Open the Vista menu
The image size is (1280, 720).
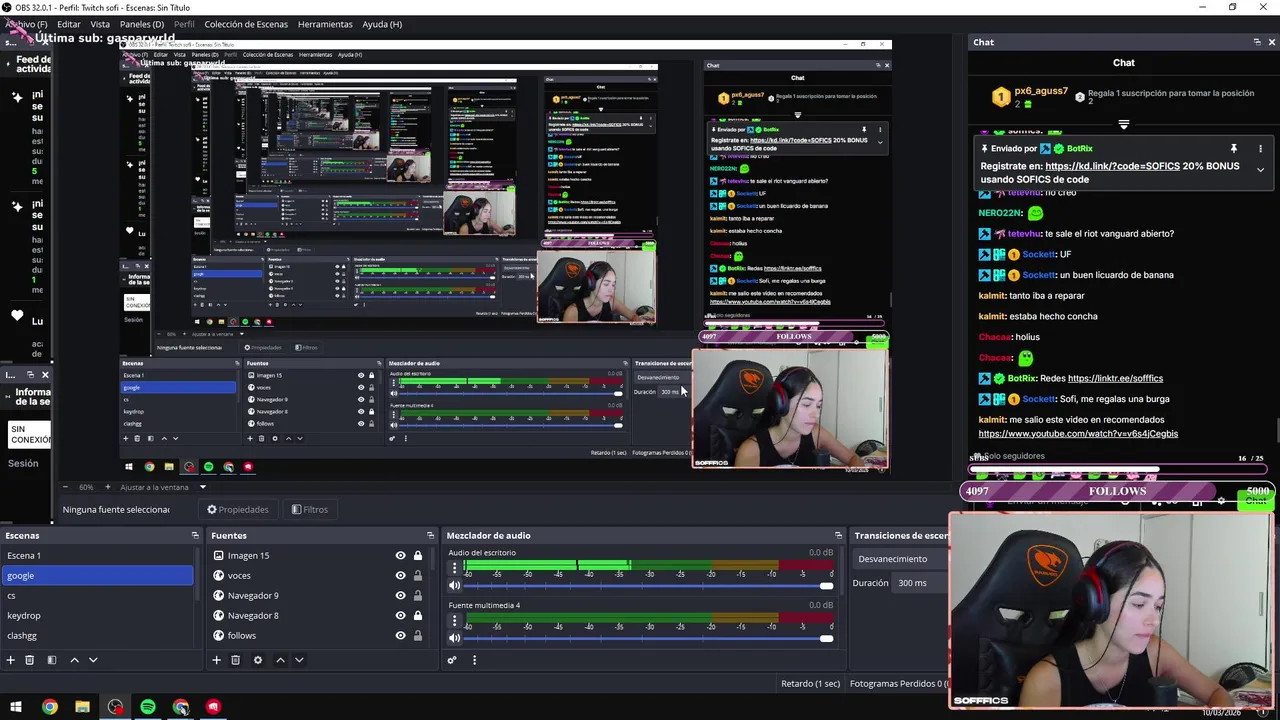[x=100, y=24]
